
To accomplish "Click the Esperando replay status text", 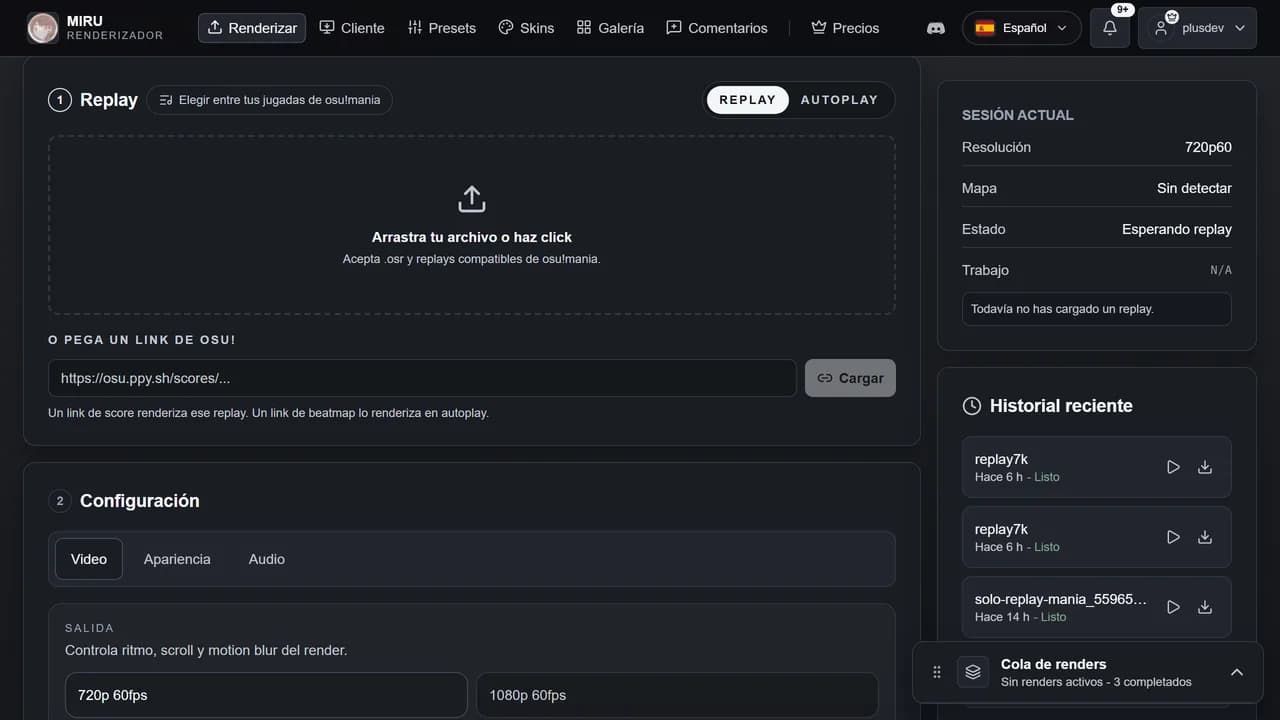I will (x=1177, y=229).
